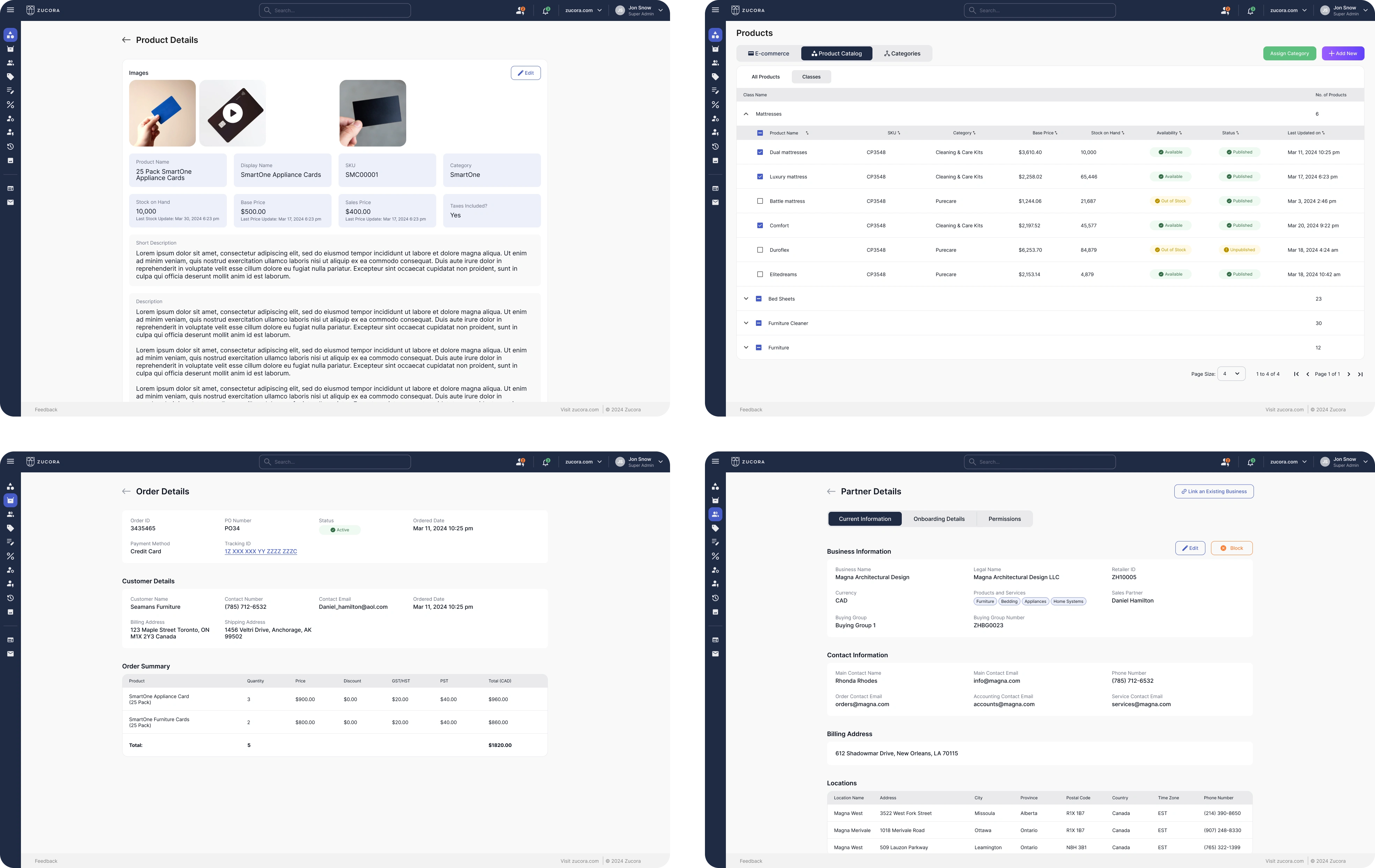1375x868 pixels.
Task: Click next page arrow in Products pagination
Action: (x=1349, y=374)
